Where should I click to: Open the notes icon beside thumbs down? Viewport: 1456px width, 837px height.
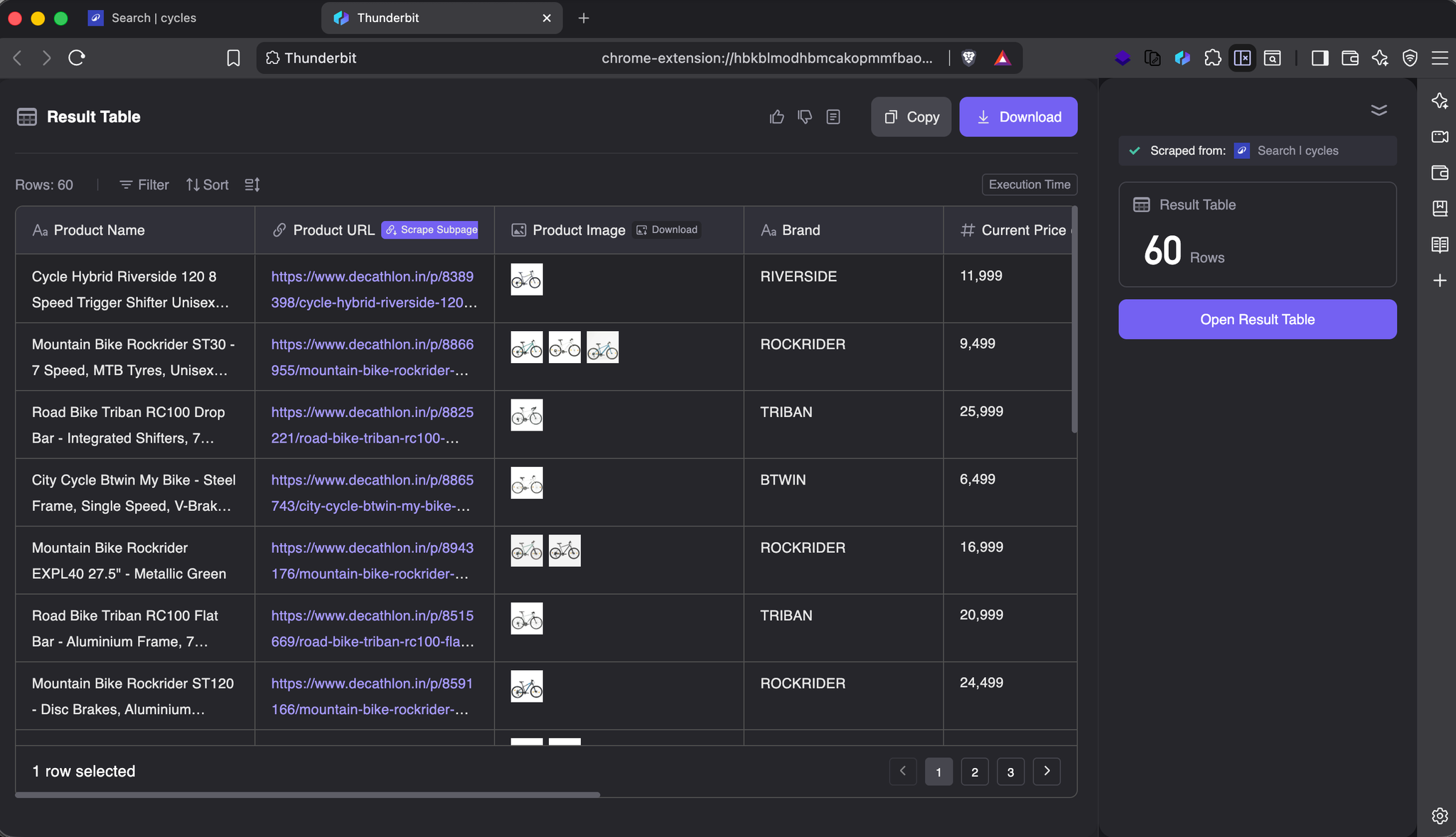tap(833, 117)
